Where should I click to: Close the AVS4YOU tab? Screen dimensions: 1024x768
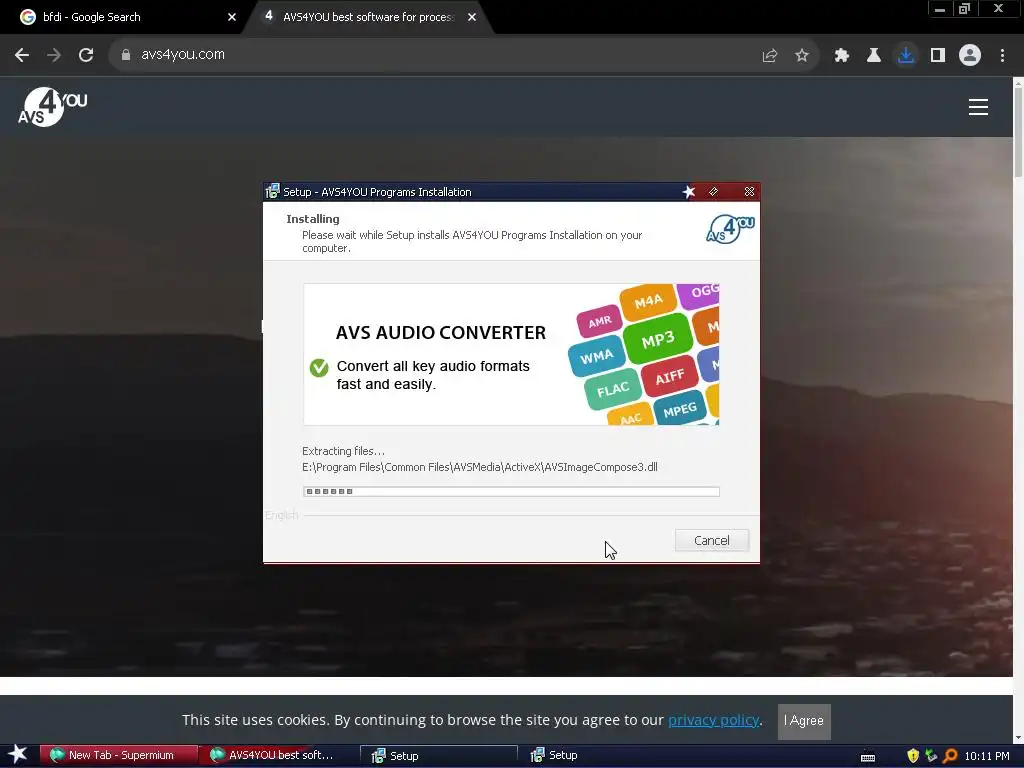point(472,18)
